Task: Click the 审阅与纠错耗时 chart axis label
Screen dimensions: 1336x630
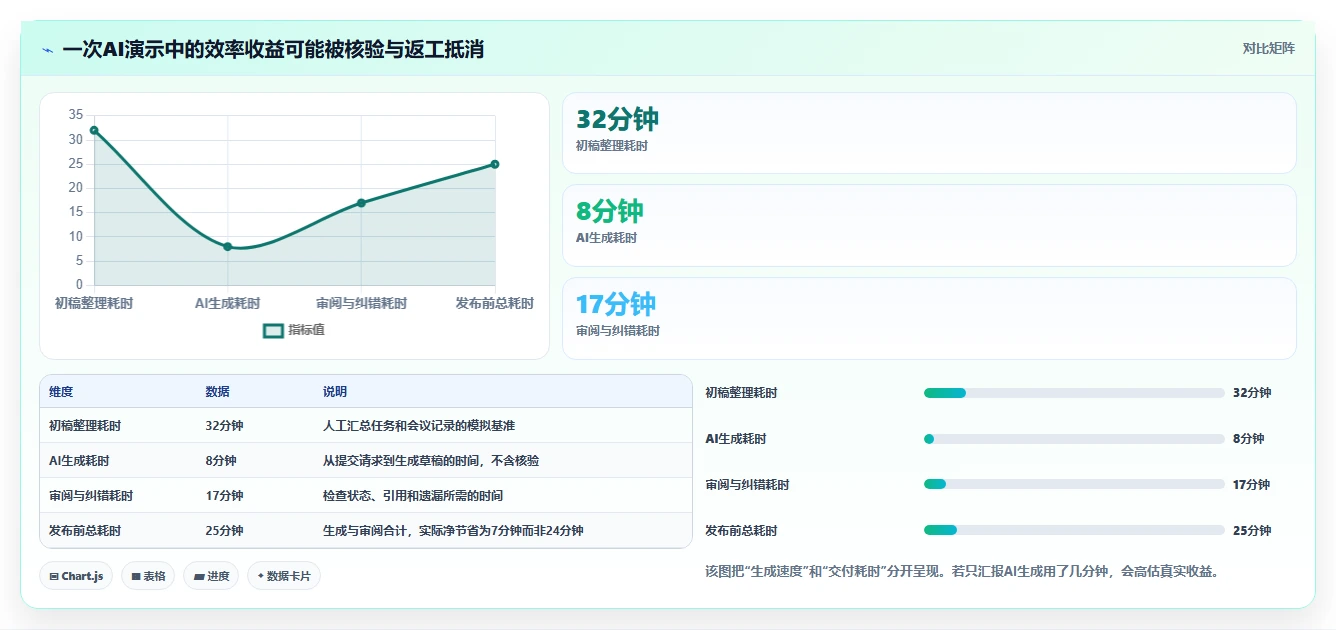Action: 361,303
